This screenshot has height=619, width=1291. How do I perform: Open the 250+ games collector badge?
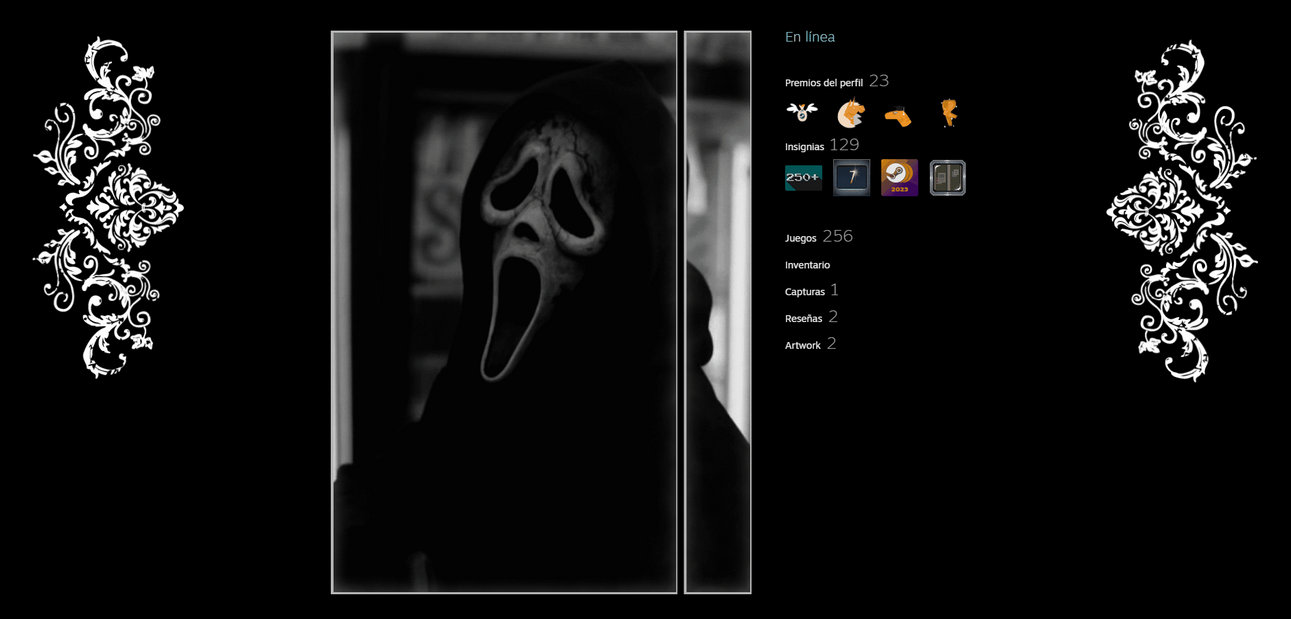click(x=803, y=178)
